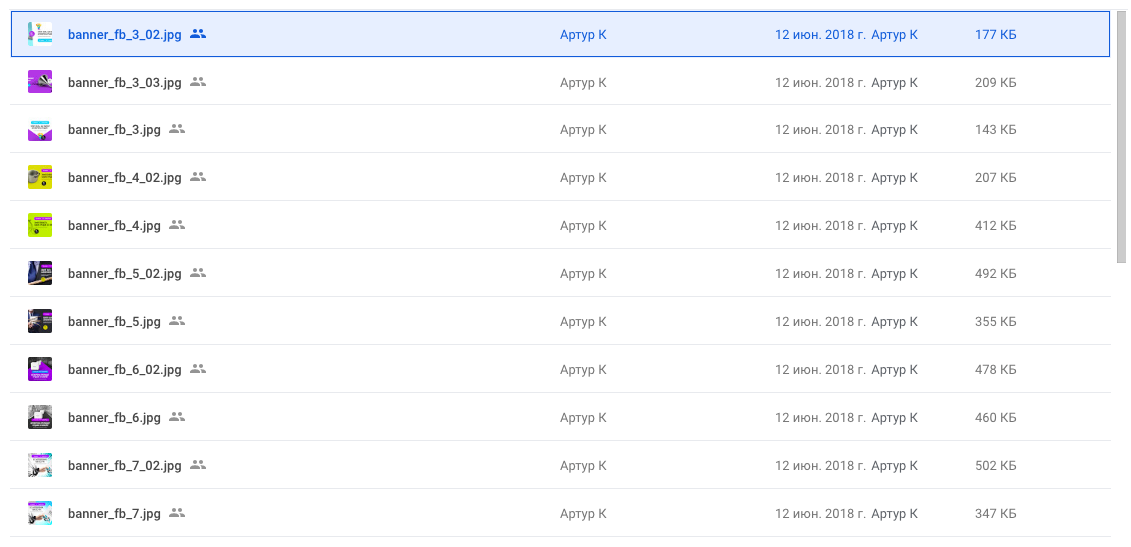Screen dimensions: 1131x547
Task: Click file name banner_fb_5_02.jpg
Action: tap(125, 274)
